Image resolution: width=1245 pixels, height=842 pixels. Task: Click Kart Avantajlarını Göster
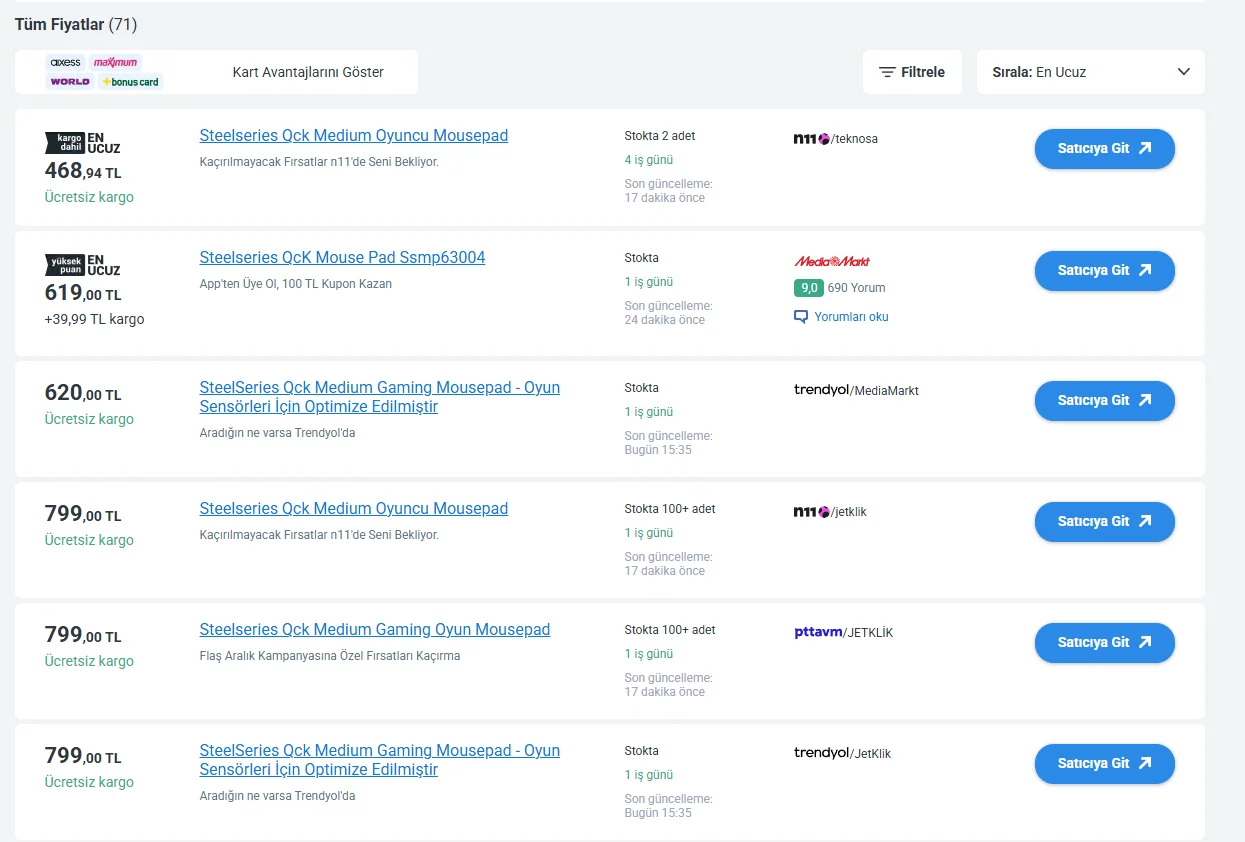tap(308, 72)
